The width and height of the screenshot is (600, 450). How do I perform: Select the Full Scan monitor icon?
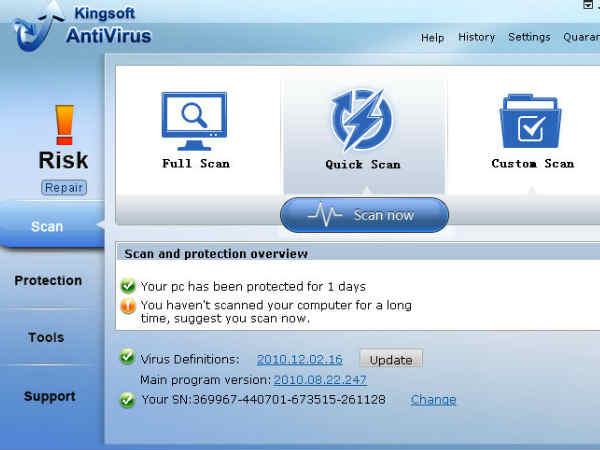click(194, 121)
